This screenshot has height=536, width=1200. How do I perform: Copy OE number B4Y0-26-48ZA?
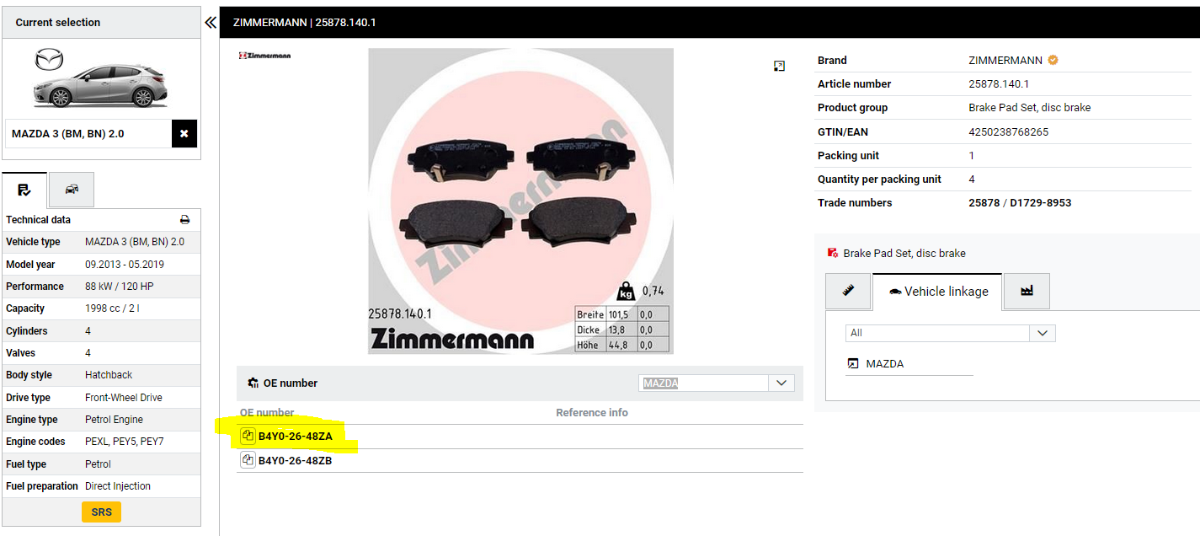point(247,436)
